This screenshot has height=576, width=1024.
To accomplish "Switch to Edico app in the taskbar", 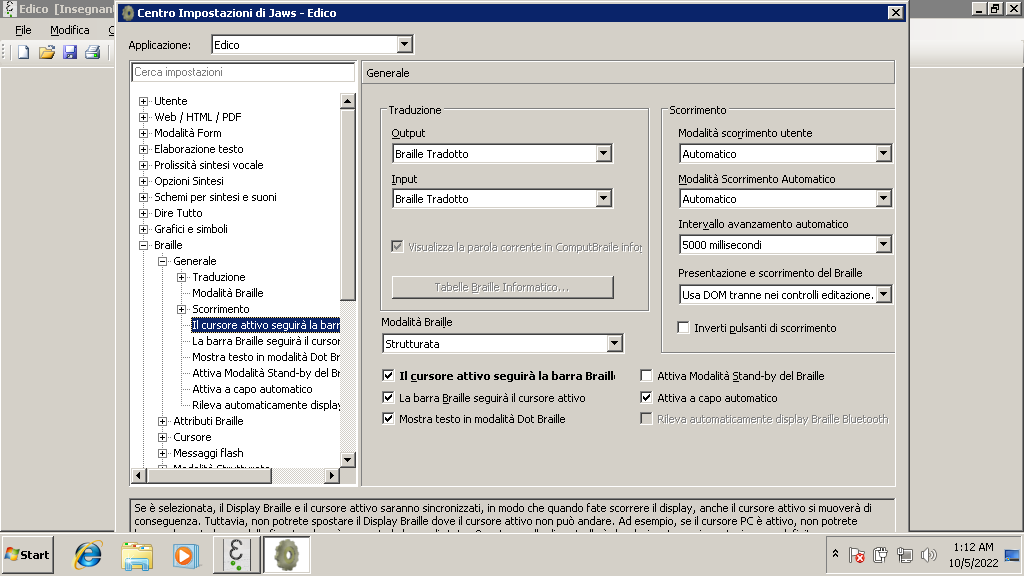I will [x=236, y=554].
